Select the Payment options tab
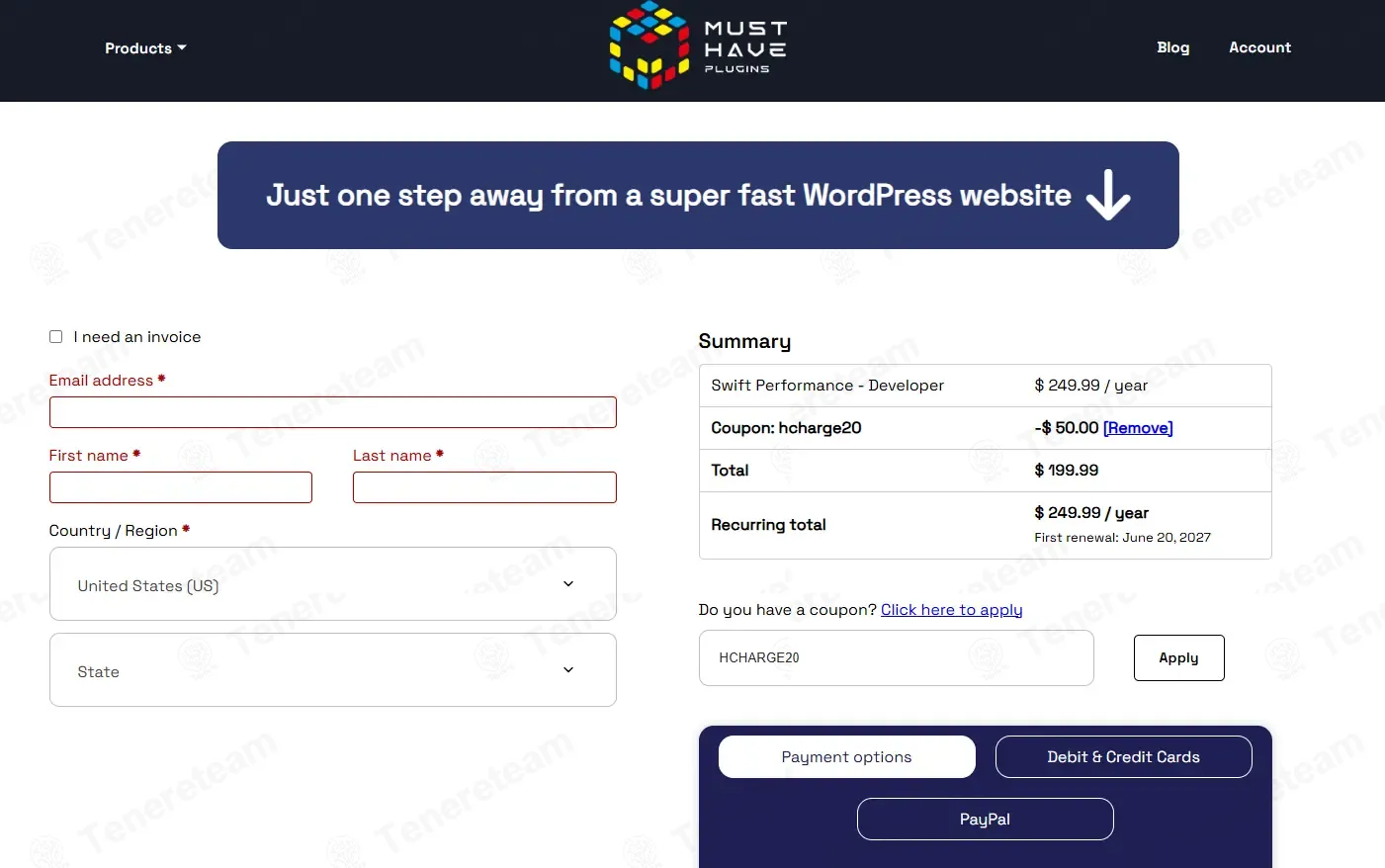Screen dimensions: 1385x868 [847, 757]
